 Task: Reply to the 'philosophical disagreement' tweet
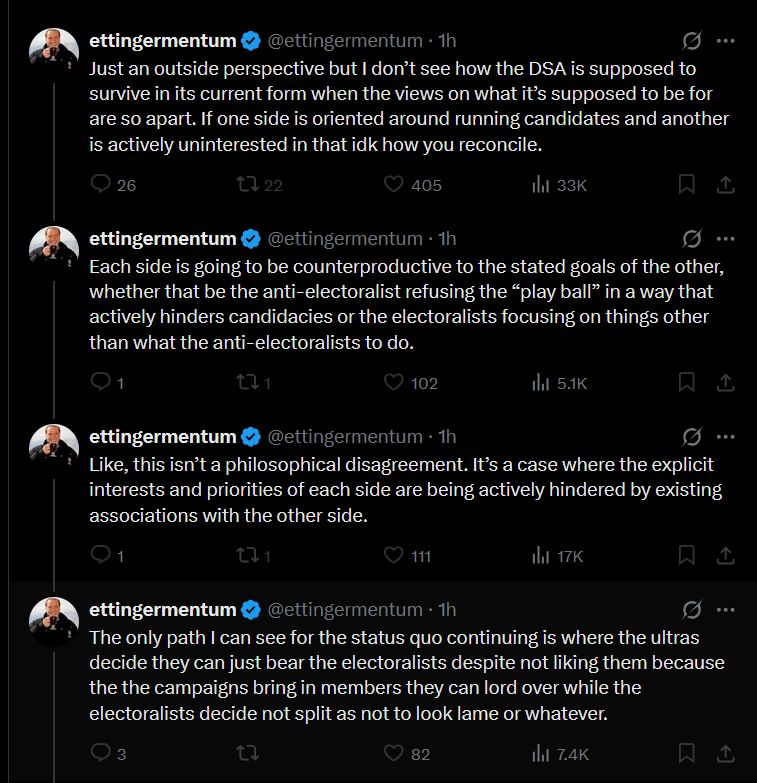tap(100, 555)
